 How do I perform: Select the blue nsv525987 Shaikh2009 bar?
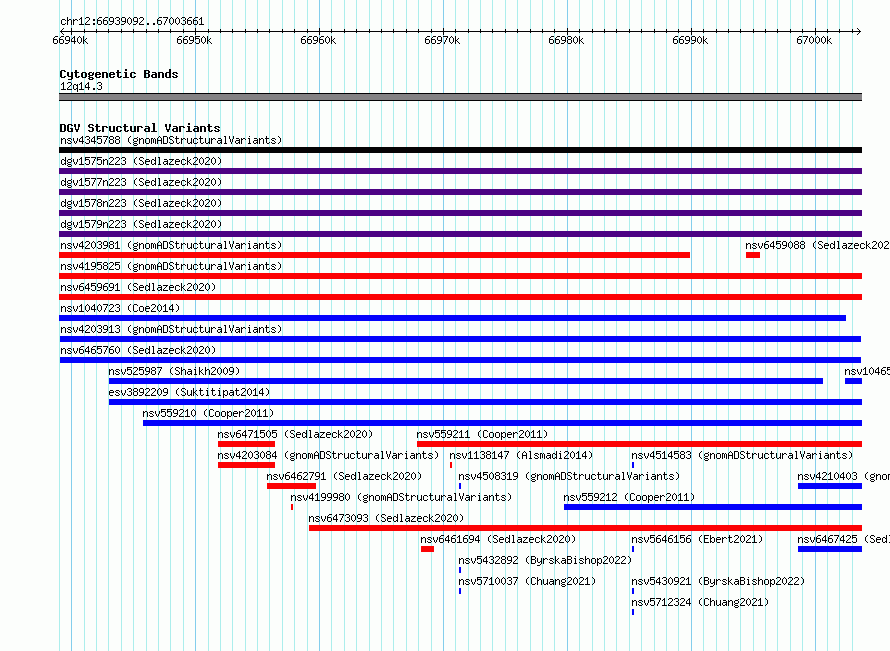coord(465,381)
